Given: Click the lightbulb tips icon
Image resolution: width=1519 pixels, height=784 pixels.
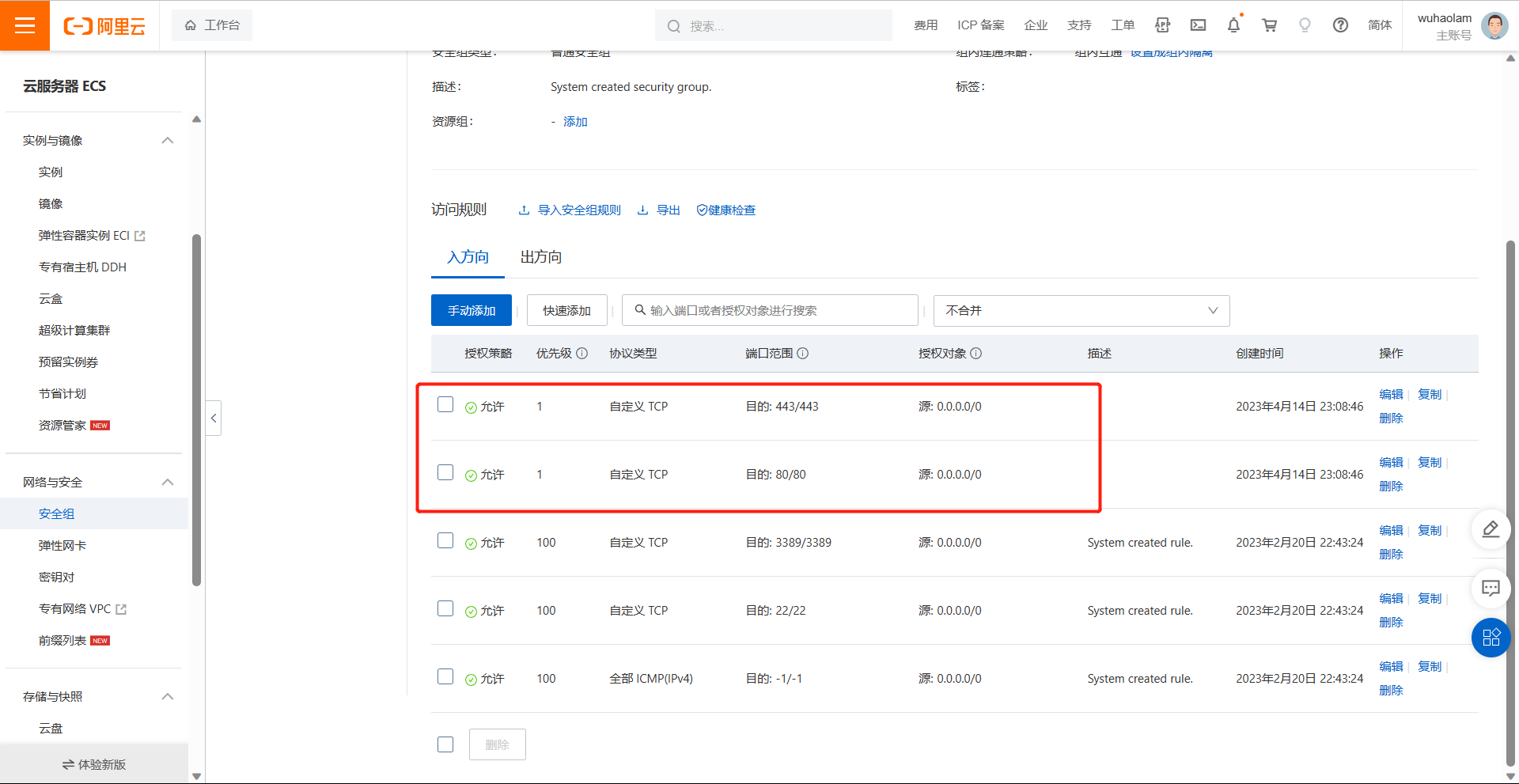Looking at the screenshot, I should coord(1305,25).
